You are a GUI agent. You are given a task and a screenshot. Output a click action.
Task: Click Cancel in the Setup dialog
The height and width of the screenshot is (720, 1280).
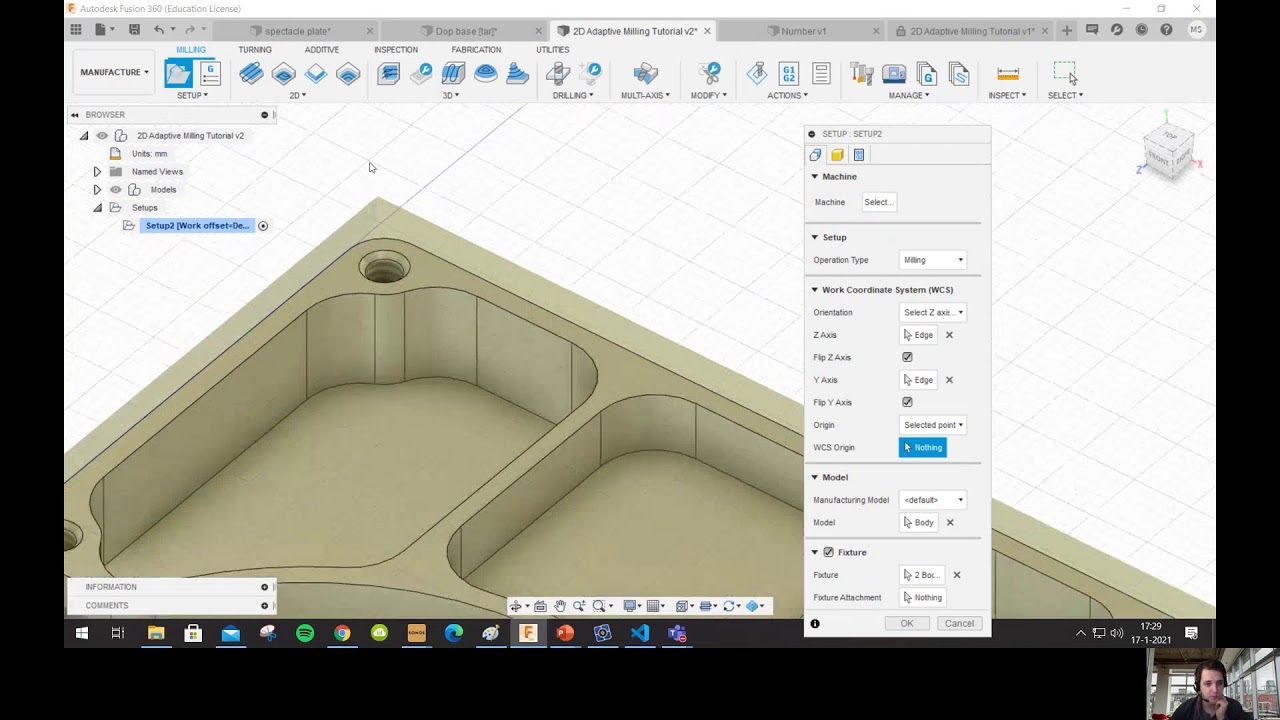959,624
